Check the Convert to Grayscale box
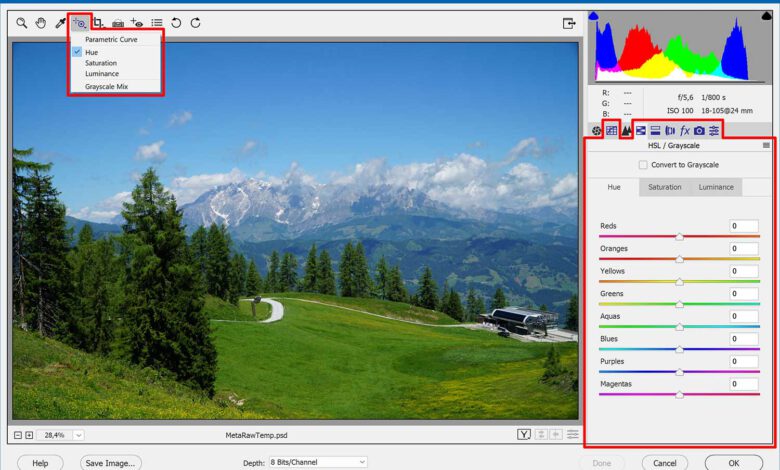Viewport: 780px width, 470px height. (643, 165)
